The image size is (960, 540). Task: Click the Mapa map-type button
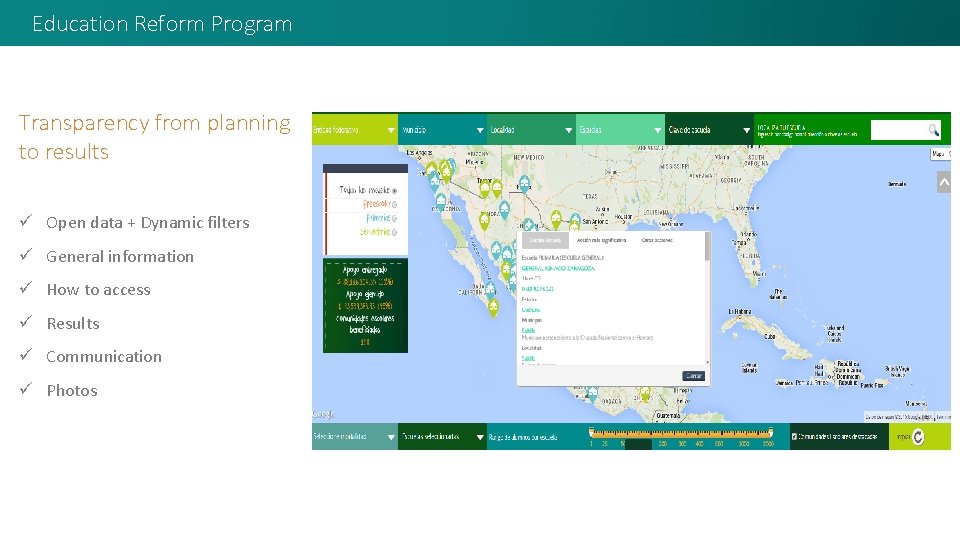[939, 154]
